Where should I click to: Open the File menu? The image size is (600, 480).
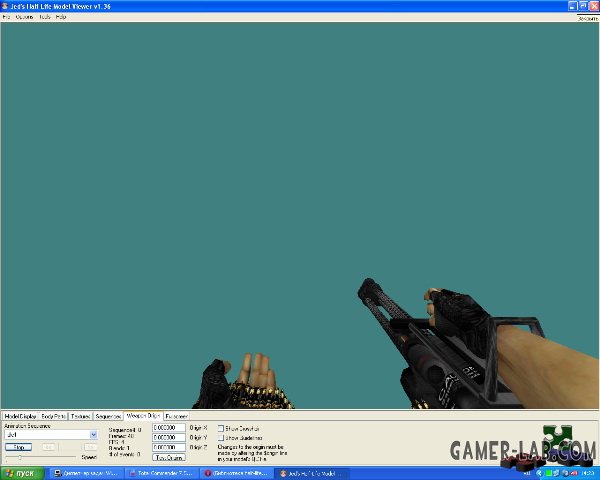coord(6,17)
